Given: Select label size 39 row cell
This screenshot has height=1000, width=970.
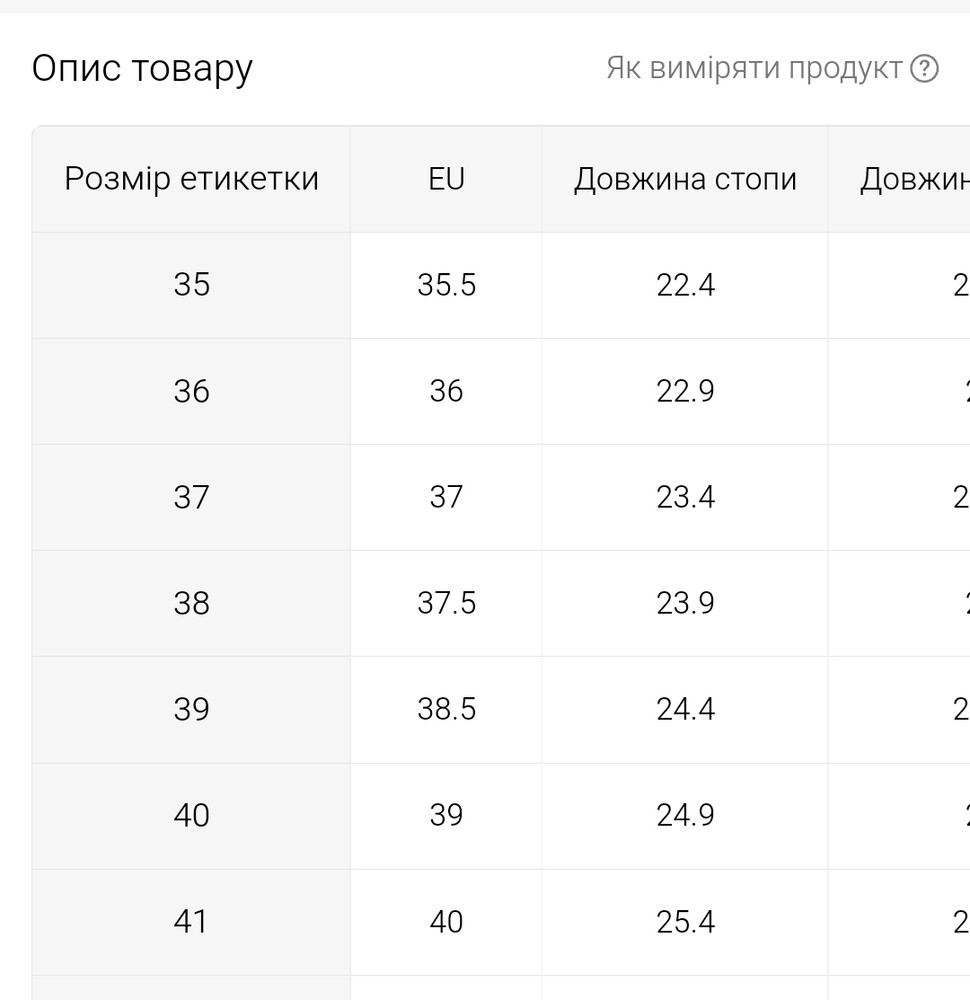Looking at the screenshot, I should [191, 710].
